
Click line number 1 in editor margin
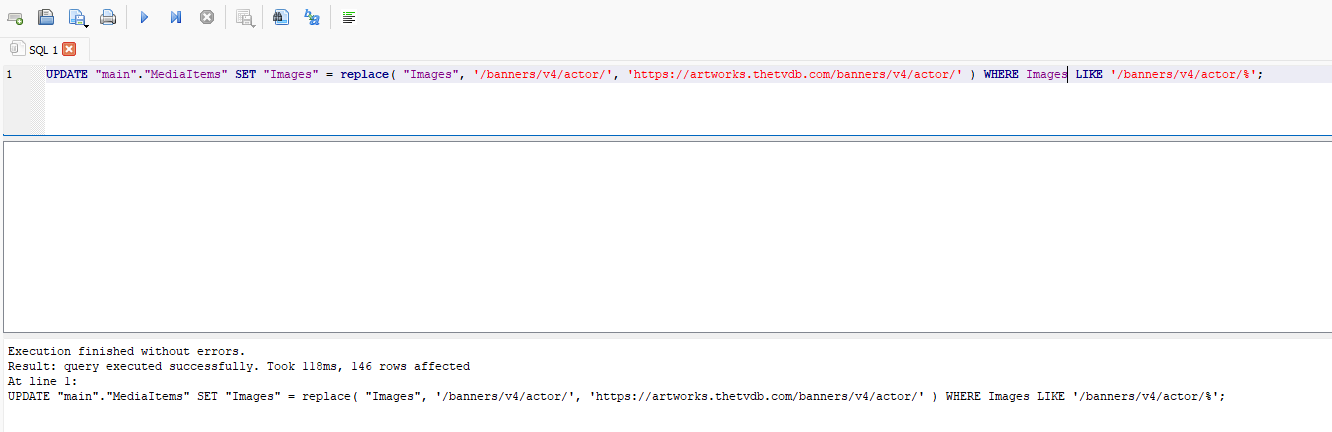coord(9,75)
